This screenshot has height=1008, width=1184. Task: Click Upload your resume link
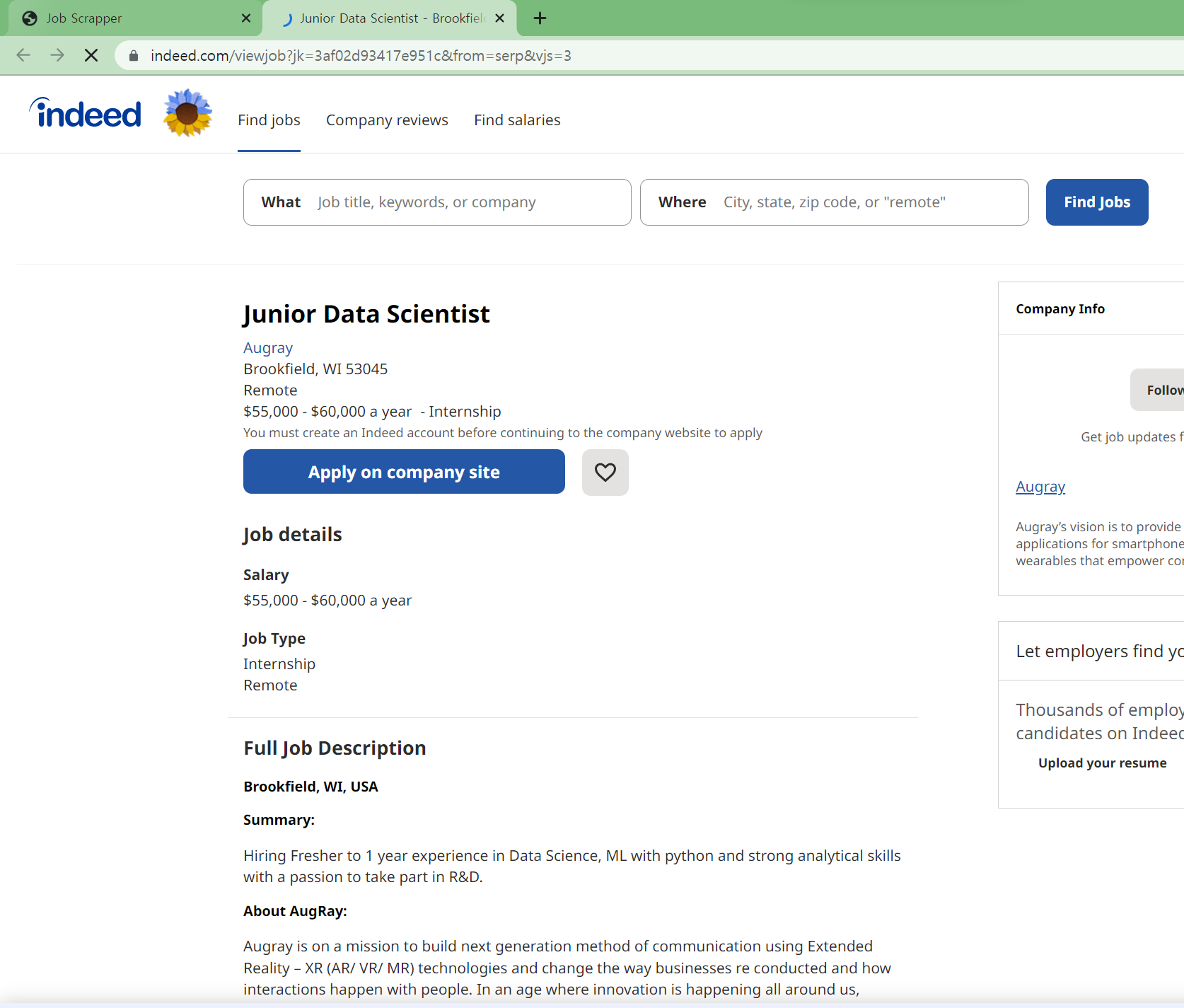[x=1102, y=763]
